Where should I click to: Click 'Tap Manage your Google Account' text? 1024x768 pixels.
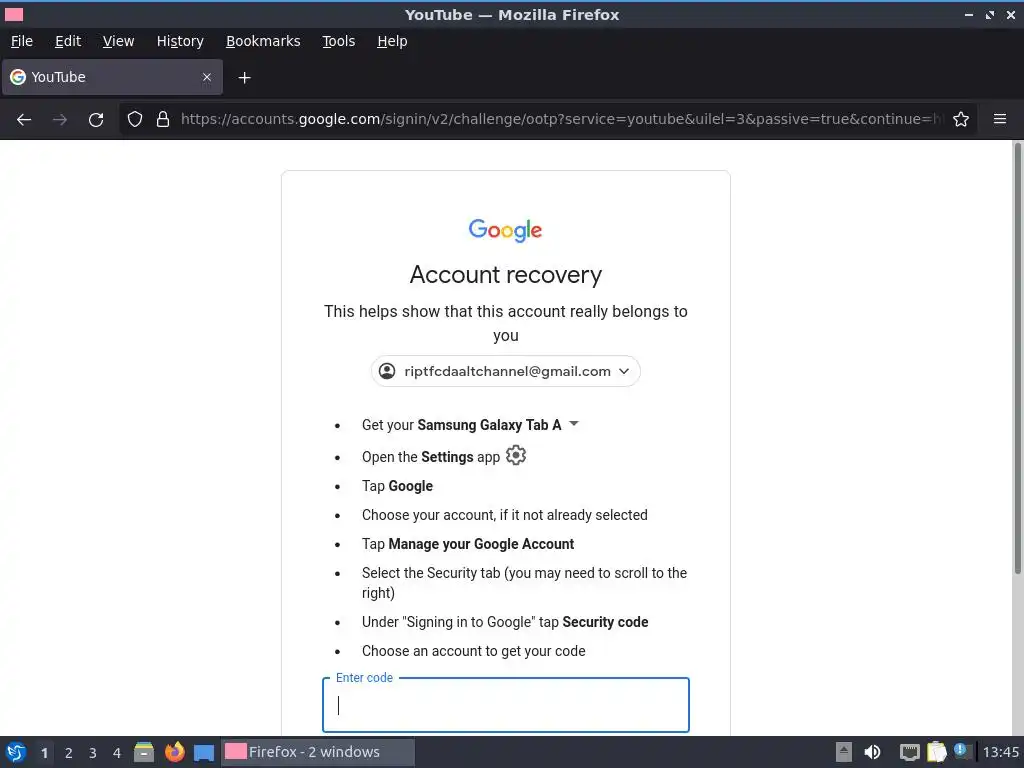[x=468, y=544]
